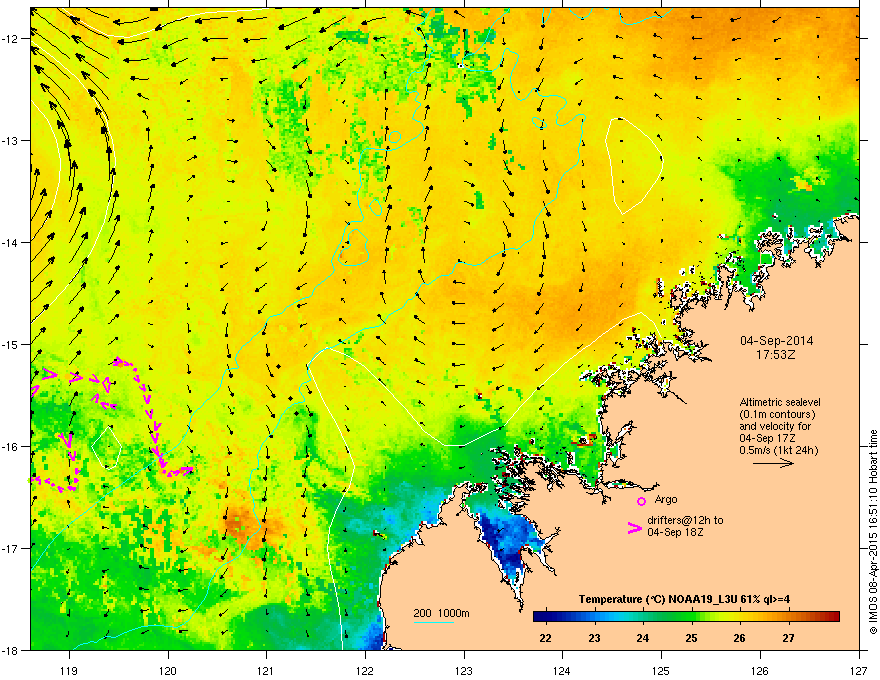880x680 pixels.
Task: Click the 27 value on temperature scale
Action: (x=789, y=638)
